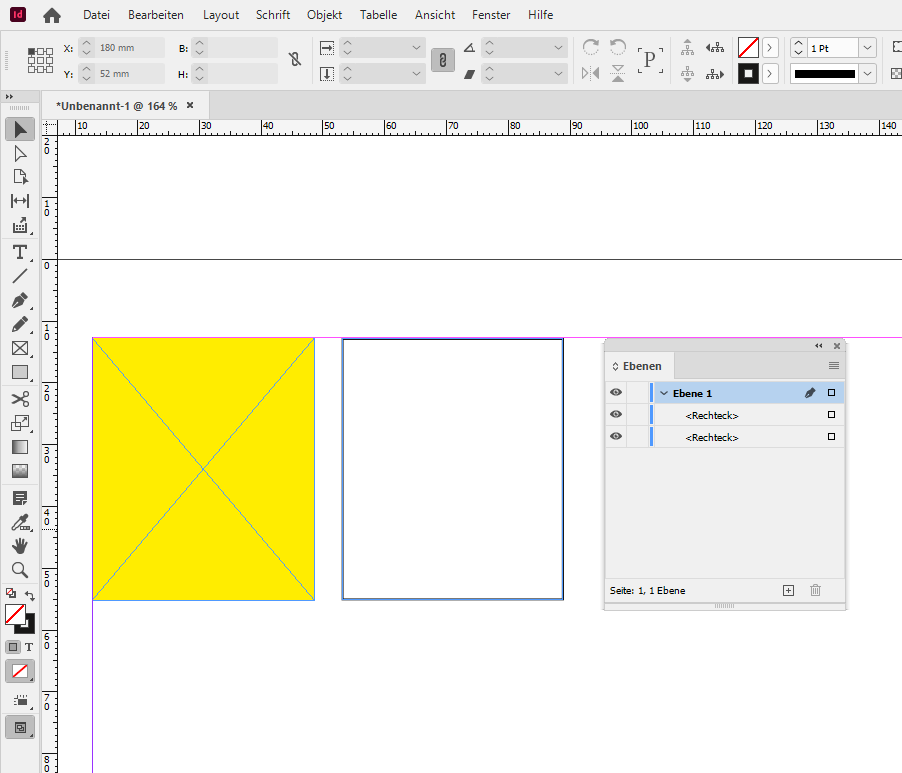Toggle visibility of the first Rechteck layer
Screen dimensions: 902x773
tap(616, 415)
